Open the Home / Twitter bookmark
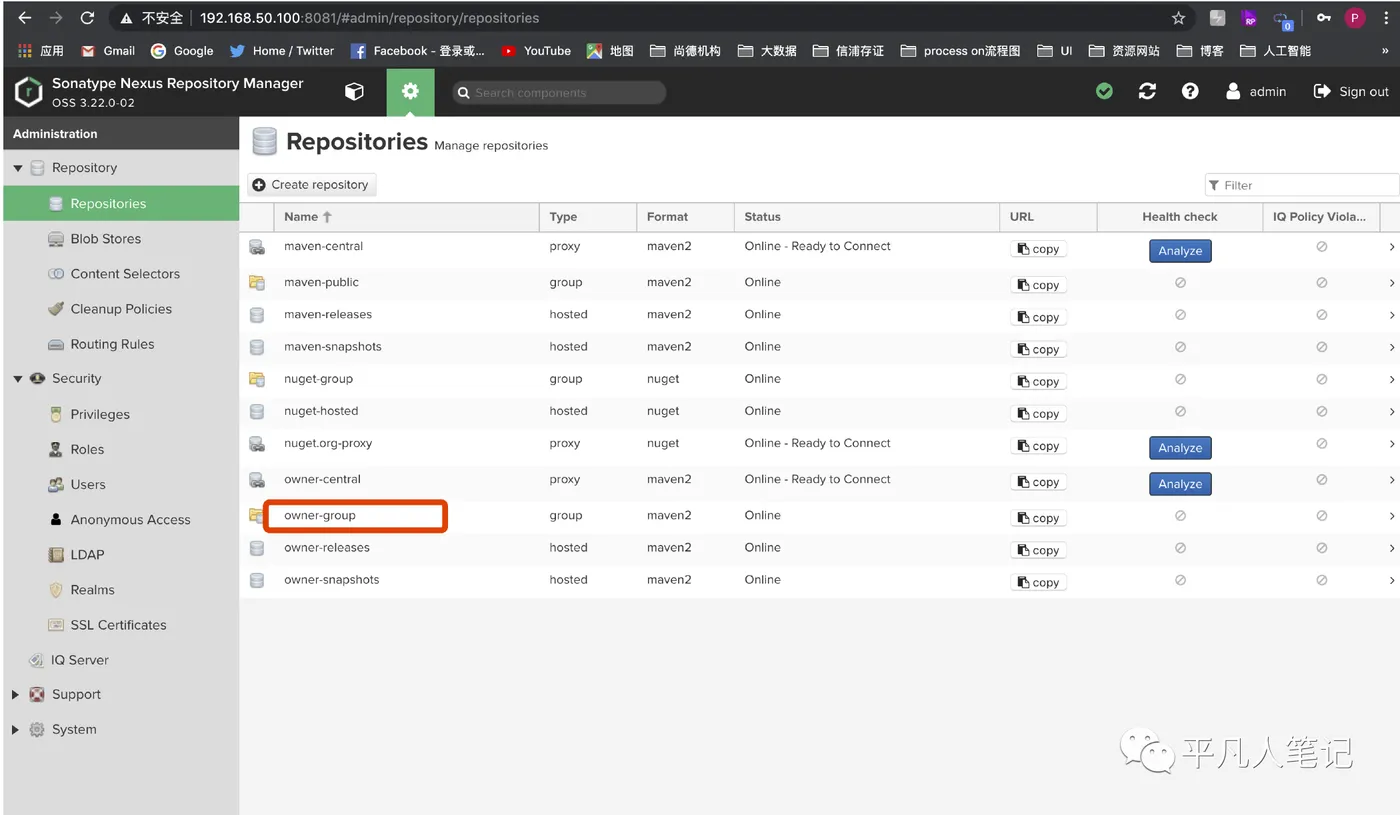 (282, 51)
